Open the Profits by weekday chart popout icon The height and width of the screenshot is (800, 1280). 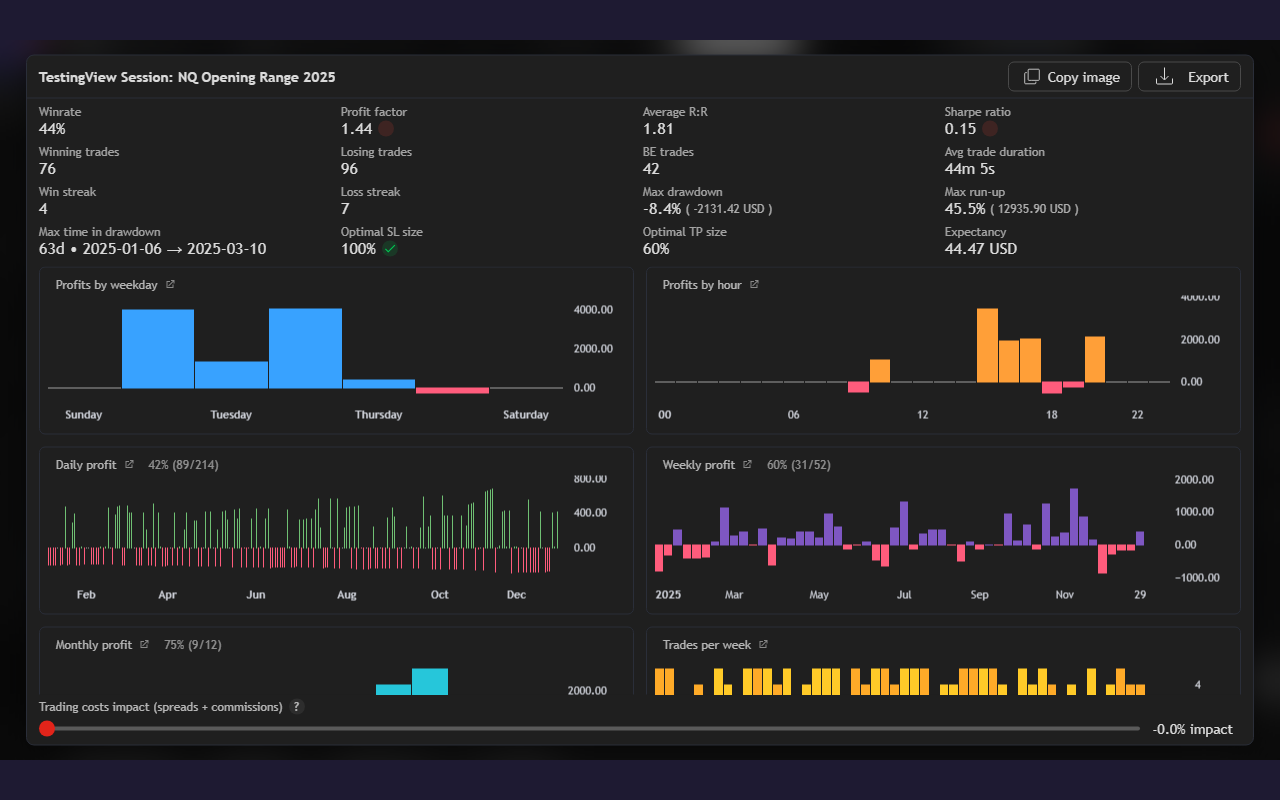(x=170, y=285)
